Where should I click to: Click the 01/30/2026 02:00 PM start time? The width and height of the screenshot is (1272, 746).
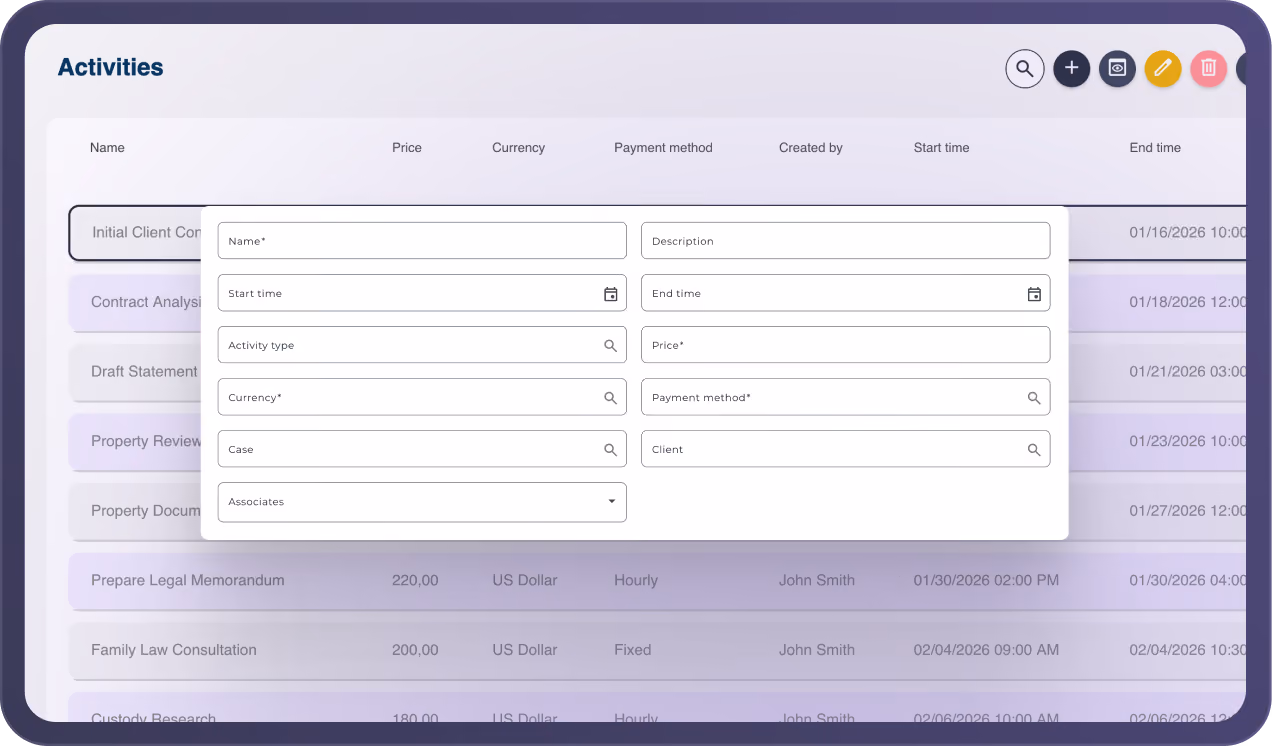(x=986, y=580)
